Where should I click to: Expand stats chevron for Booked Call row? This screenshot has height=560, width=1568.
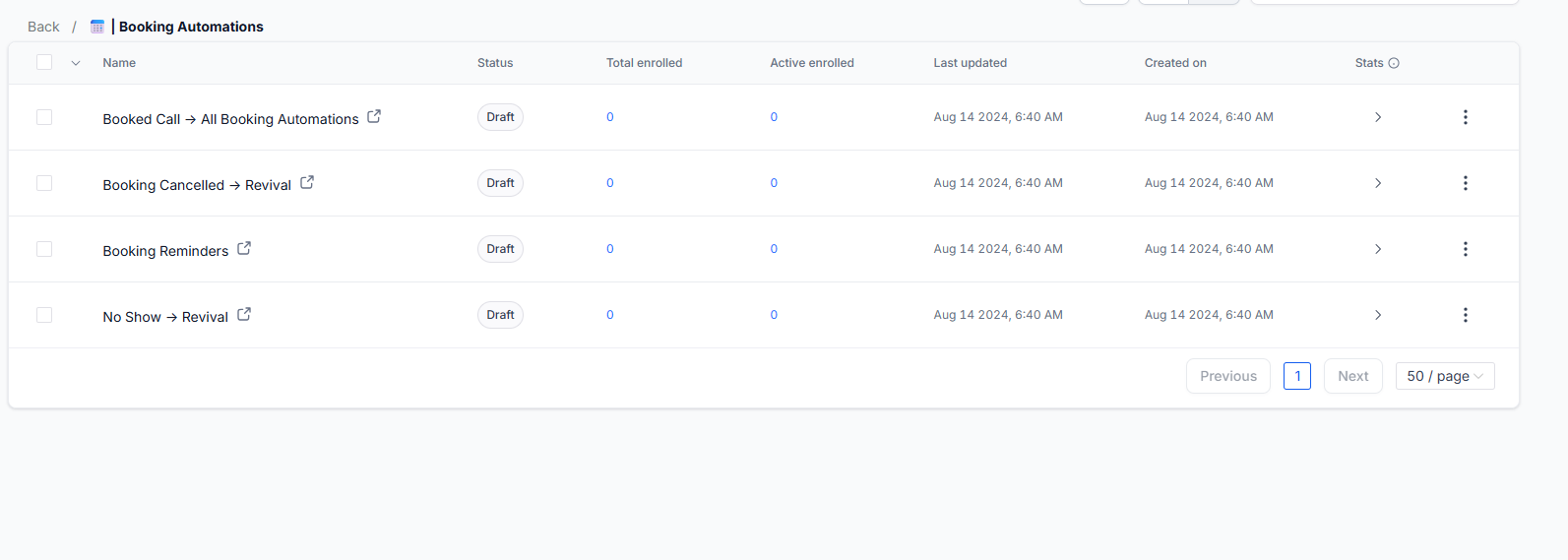pyautogui.click(x=1378, y=117)
